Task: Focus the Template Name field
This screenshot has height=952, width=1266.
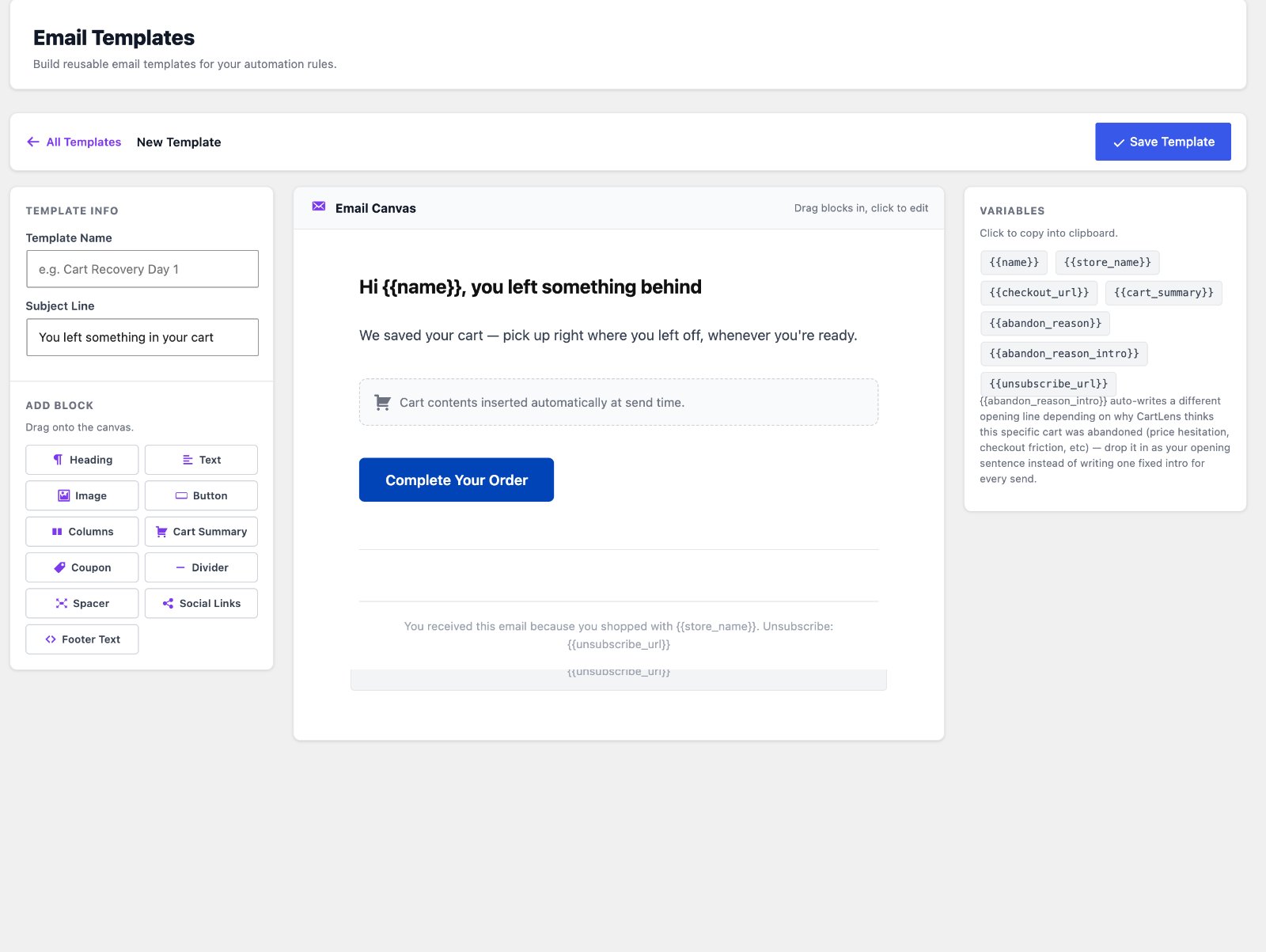Action: (x=142, y=269)
